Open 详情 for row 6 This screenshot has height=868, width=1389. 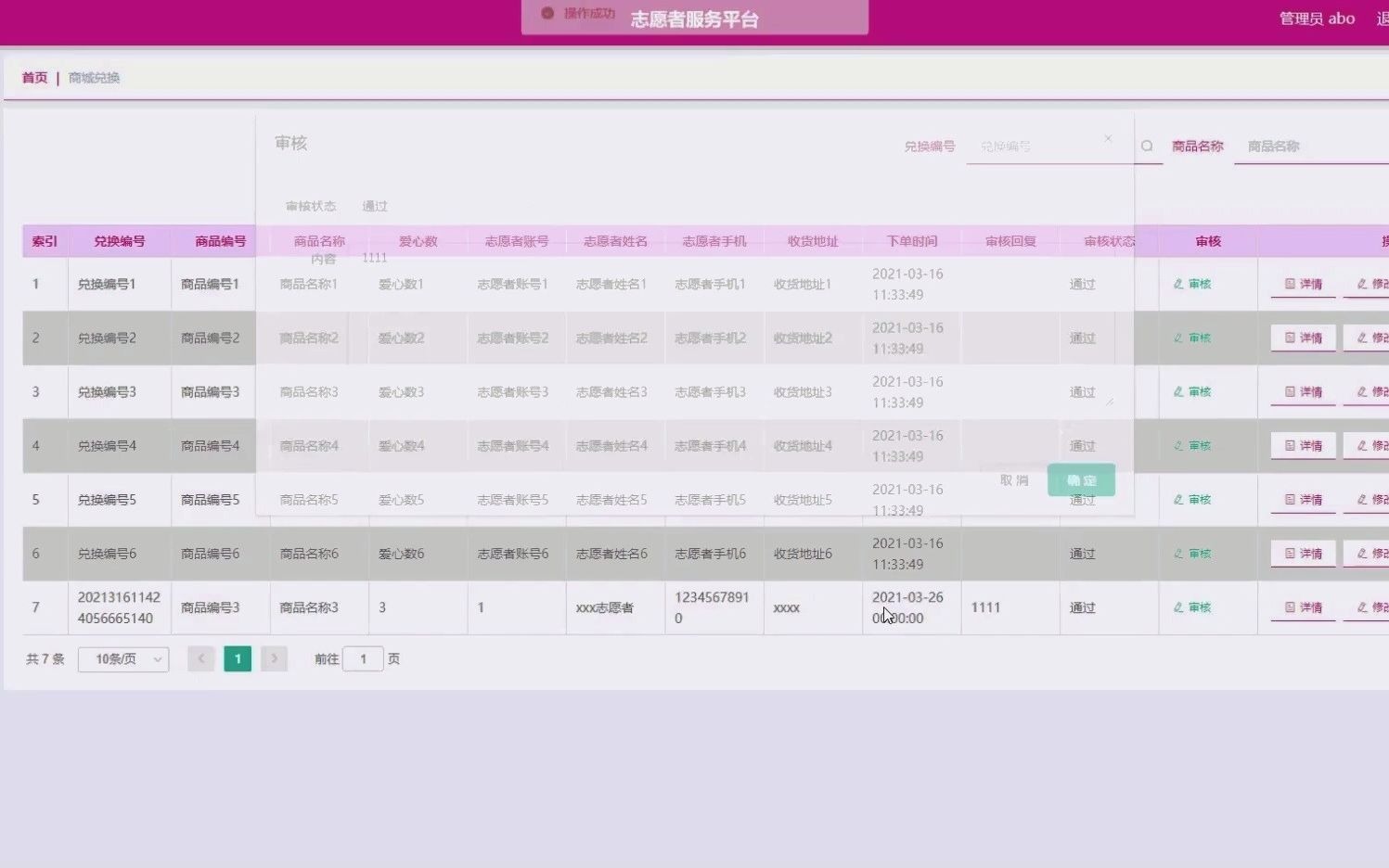point(1303,553)
